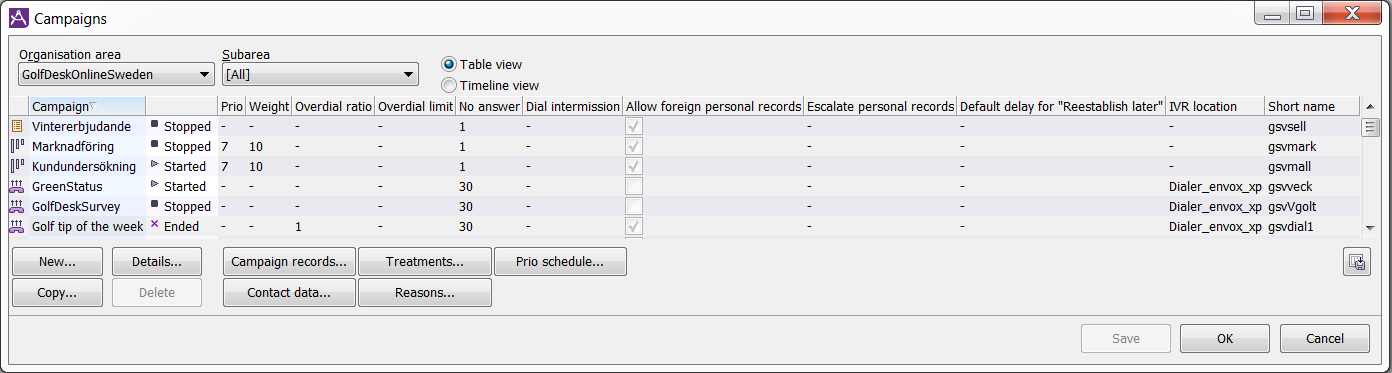Image resolution: width=1392 pixels, height=373 pixels.
Task: Toggle GreenStatus allow foreign personal records checkbox
Action: (x=634, y=187)
